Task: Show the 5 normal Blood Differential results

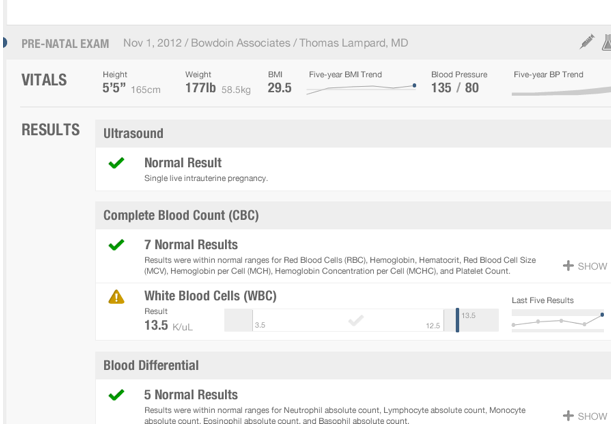Action: (x=586, y=416)
